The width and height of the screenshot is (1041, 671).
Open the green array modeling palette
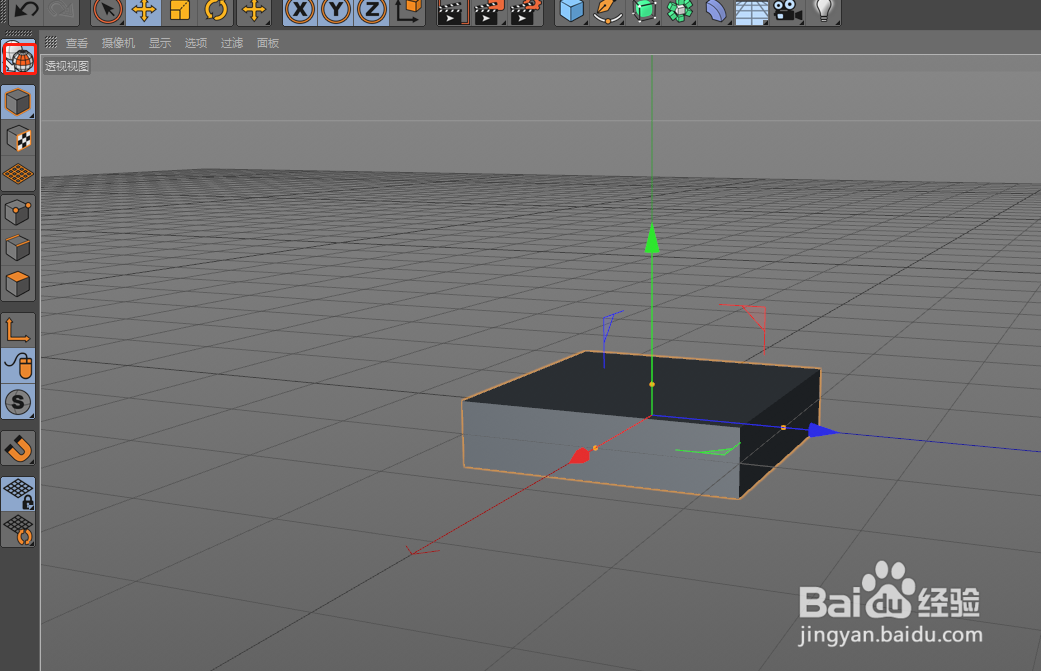click(679, 11)
